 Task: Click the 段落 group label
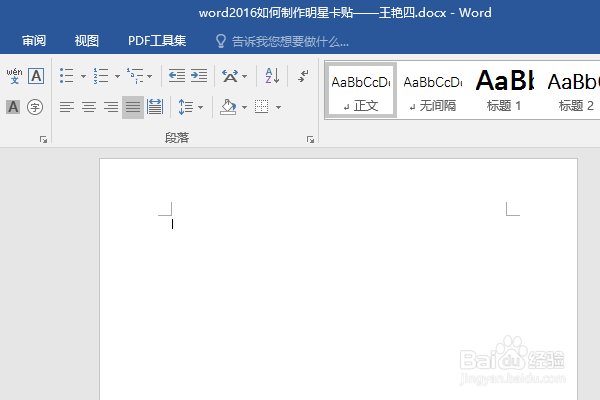click(177, 137)
